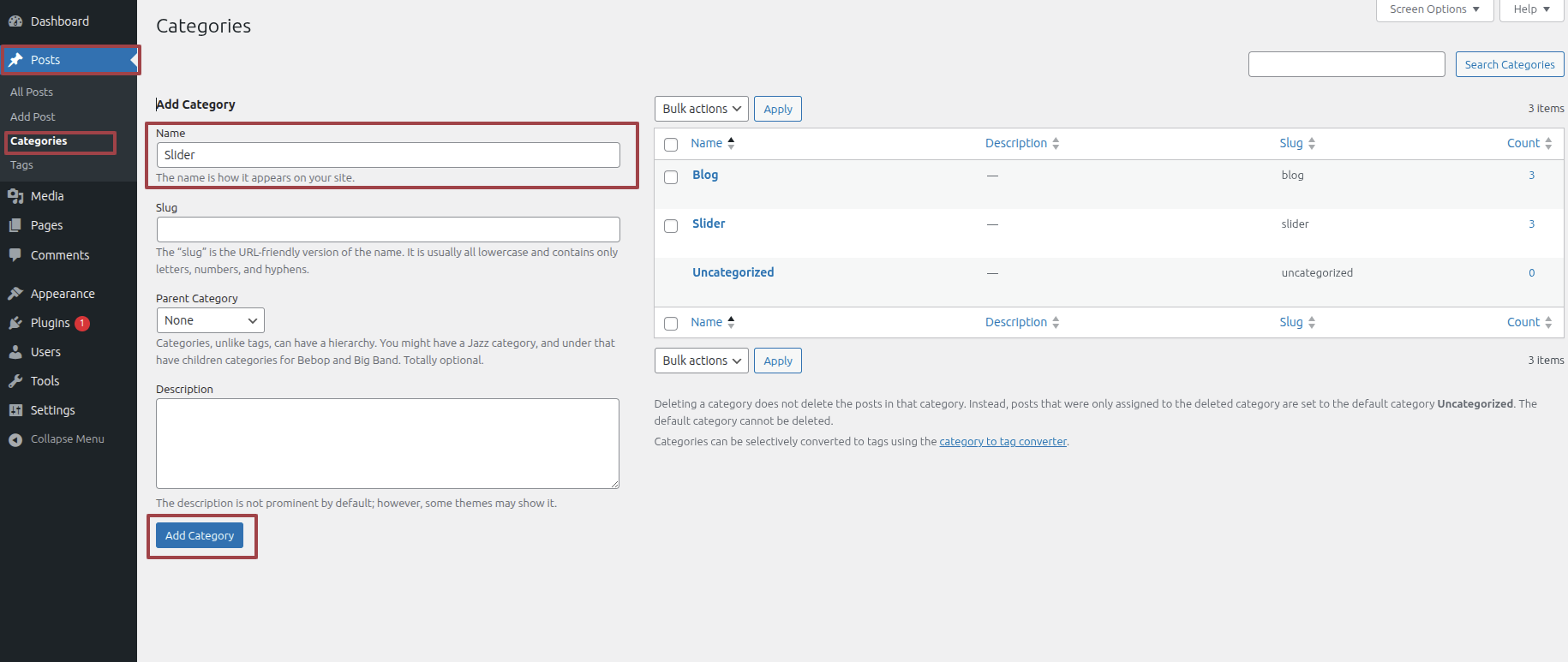Click the bottom Apply button
The height and width of the screenshot is (662, 1568).
778,361
